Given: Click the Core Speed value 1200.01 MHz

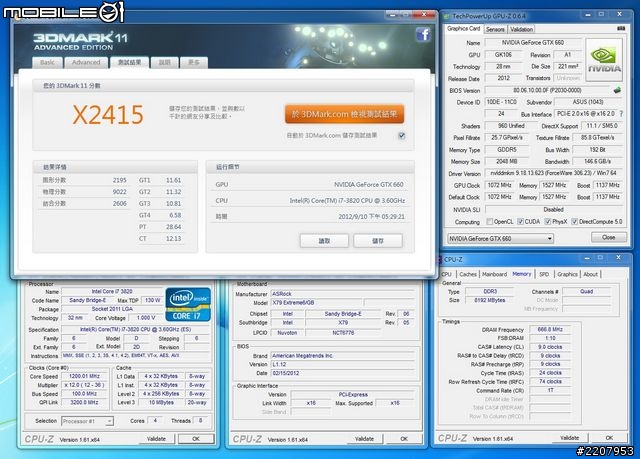Looking at the screenshot, I should coord(84,376).
